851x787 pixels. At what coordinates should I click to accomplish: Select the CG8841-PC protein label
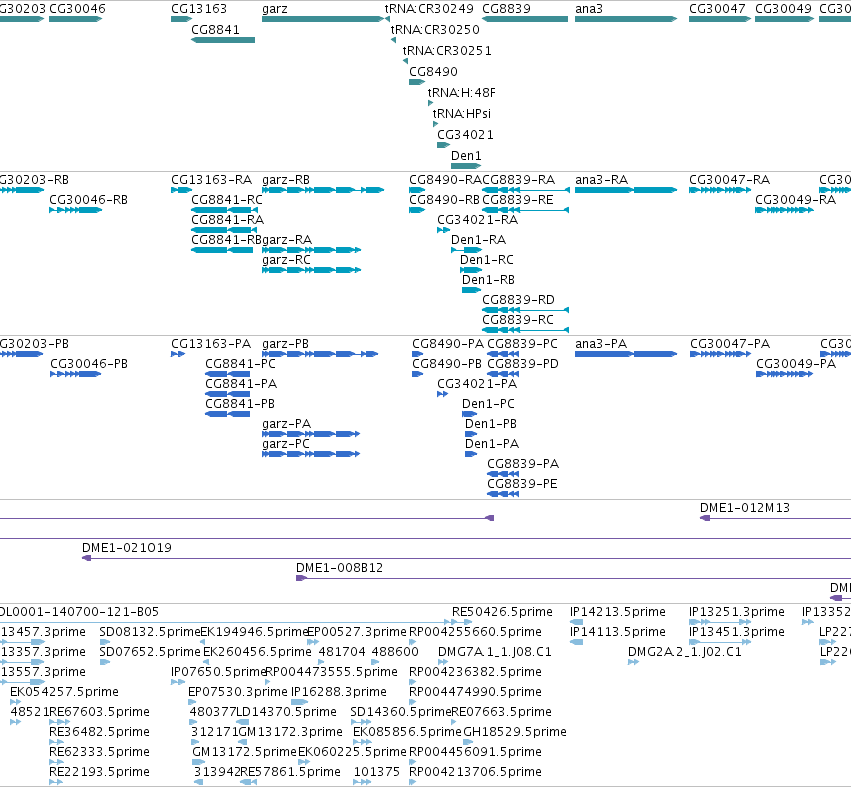[x=240, y=364]
